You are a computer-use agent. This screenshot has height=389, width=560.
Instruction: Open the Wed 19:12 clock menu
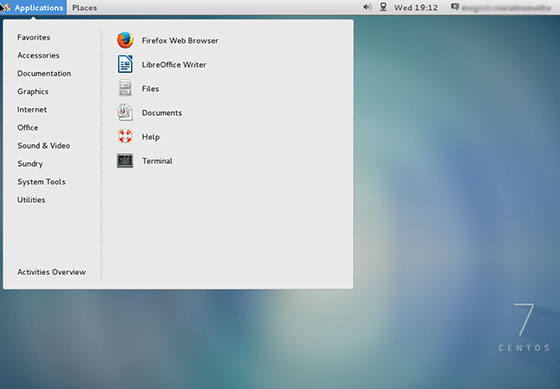pyautogui.click(x=416, y=8)
